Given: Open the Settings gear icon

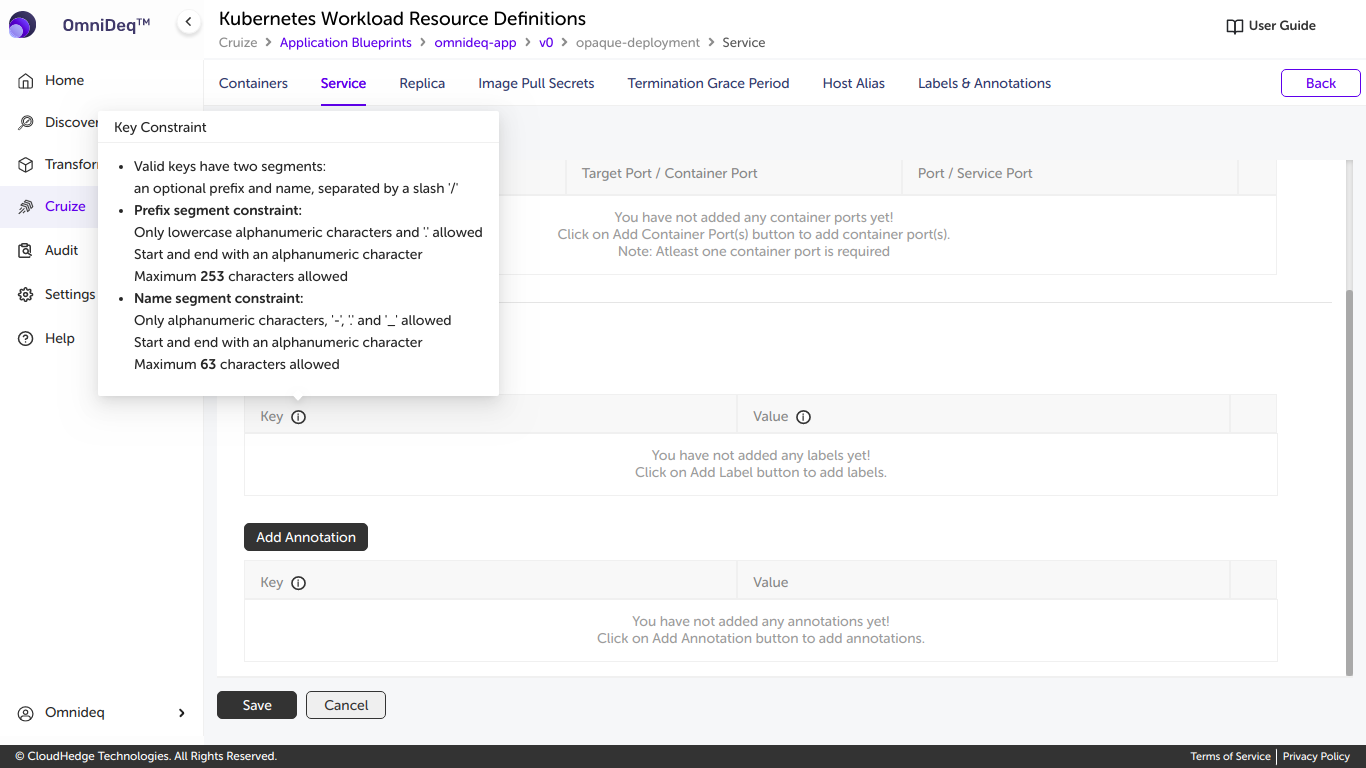Looking at the screenshot, I should [x=26, y=295].
